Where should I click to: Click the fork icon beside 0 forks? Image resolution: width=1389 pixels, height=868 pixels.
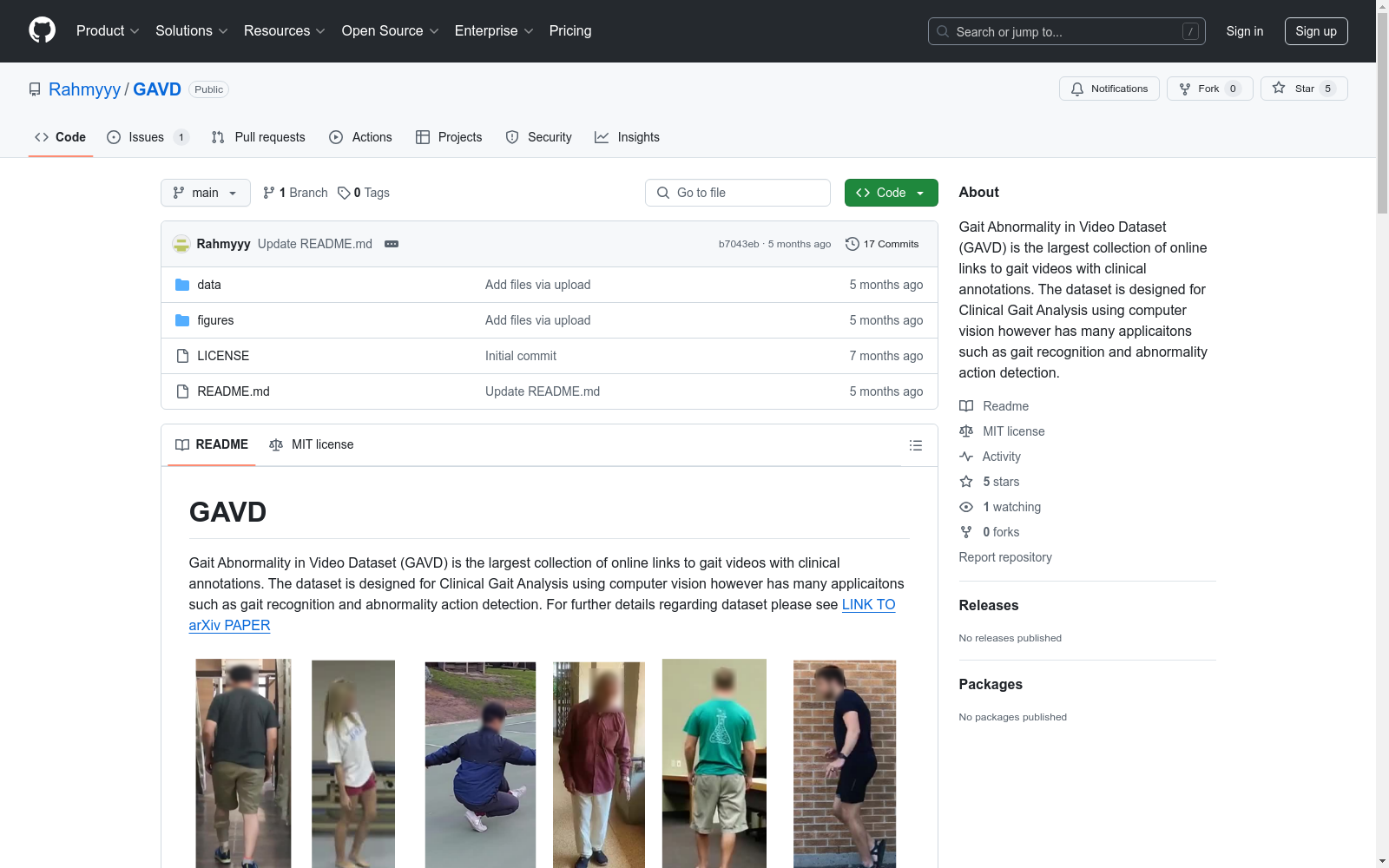(966, 532)
